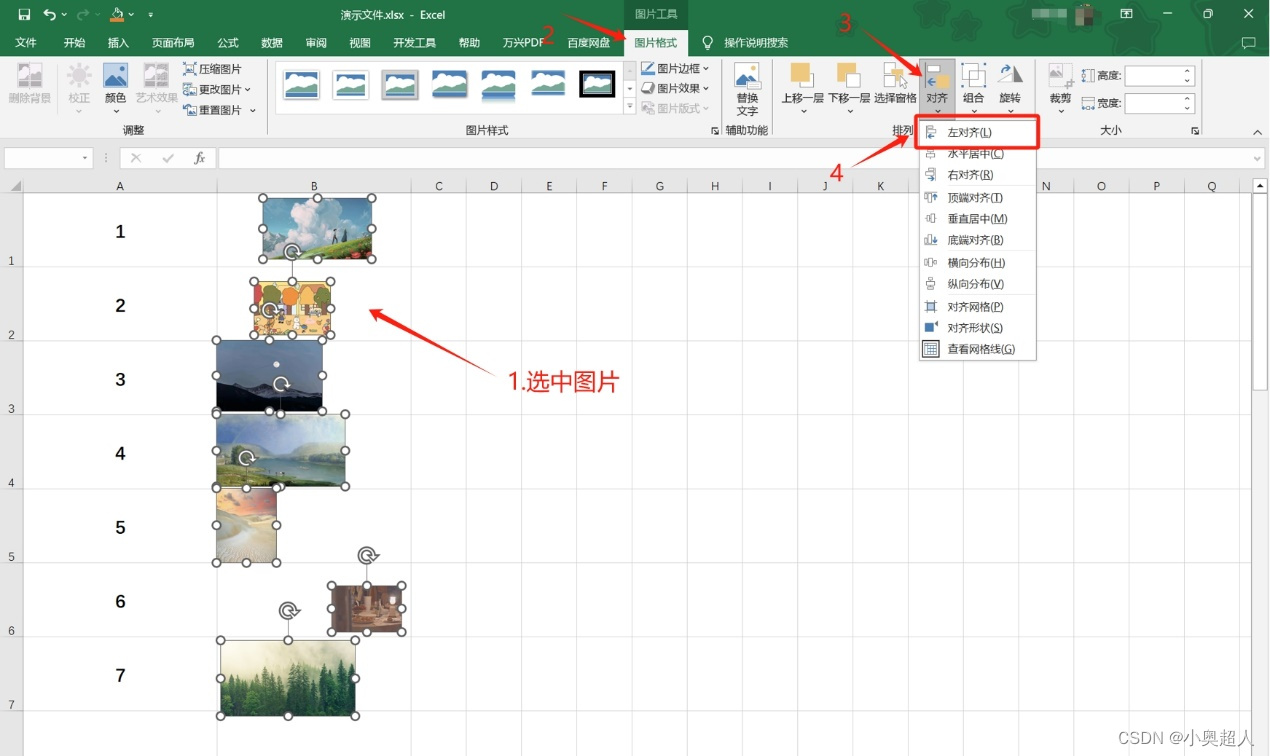Choose Align Right (右对齐) from the menu
This screenshot has width=1270, height=756.
[977, 175]
